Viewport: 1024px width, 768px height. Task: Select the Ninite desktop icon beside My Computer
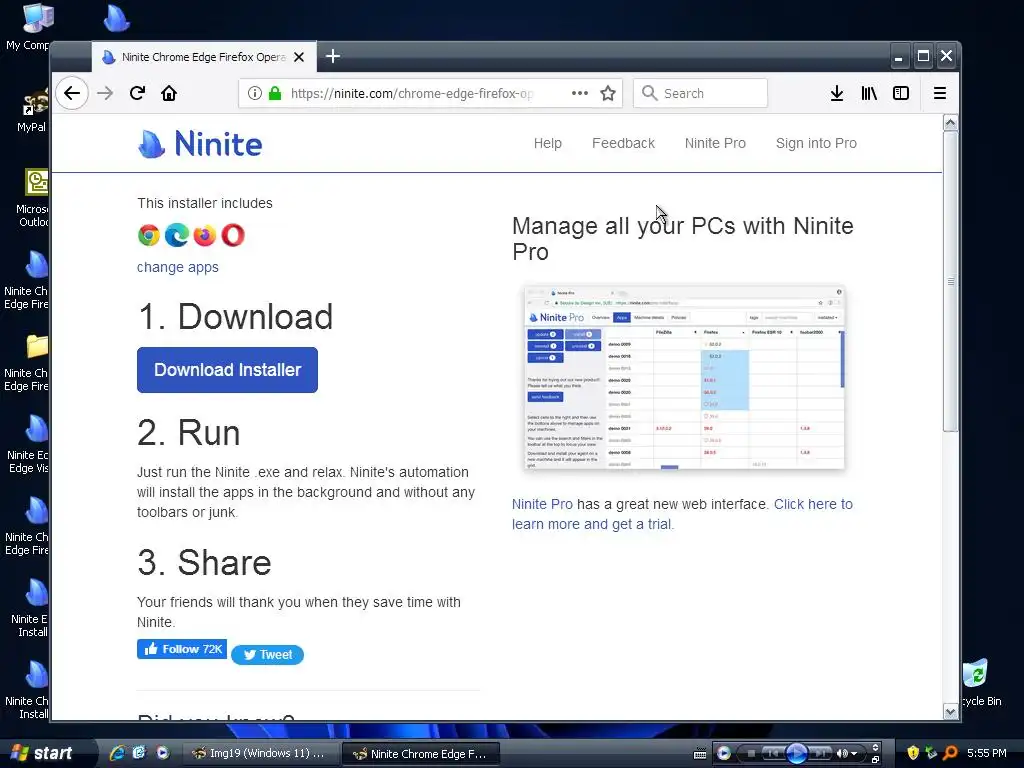(x=117, y=18)
